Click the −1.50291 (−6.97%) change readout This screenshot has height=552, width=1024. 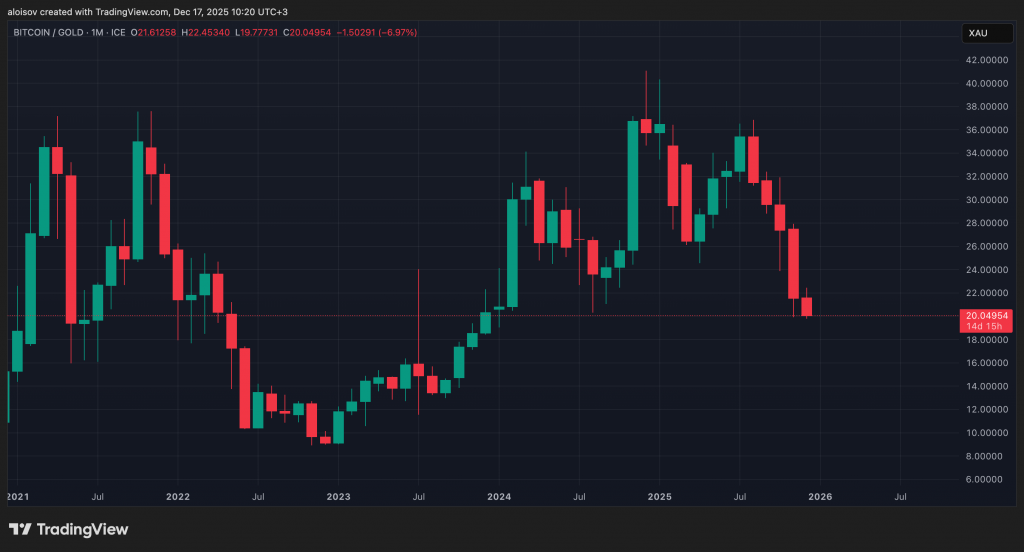380,33
